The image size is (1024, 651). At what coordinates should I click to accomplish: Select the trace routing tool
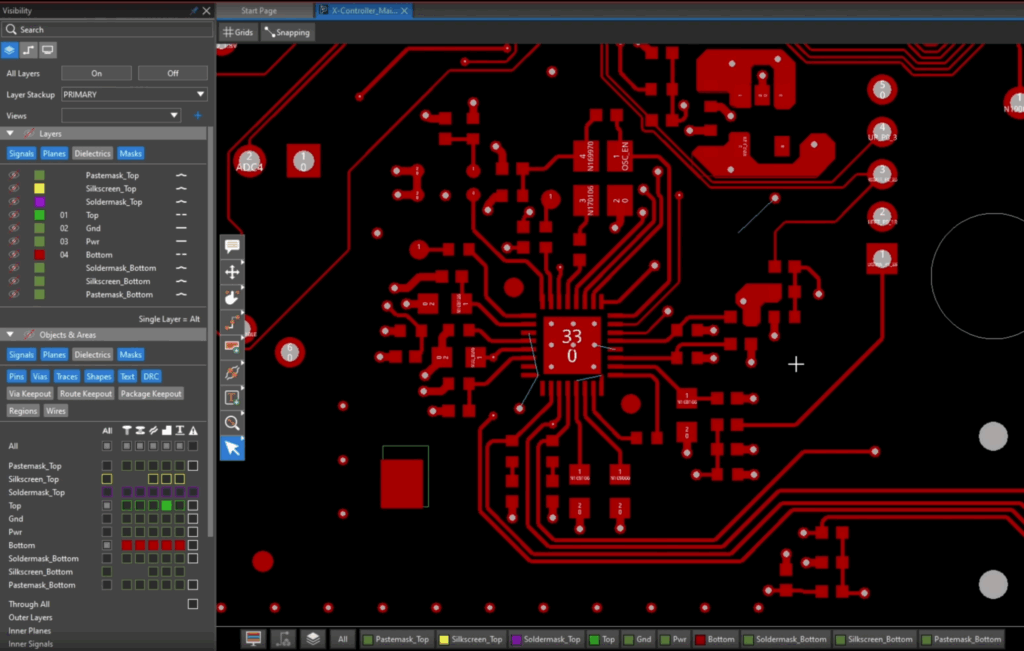232,322
